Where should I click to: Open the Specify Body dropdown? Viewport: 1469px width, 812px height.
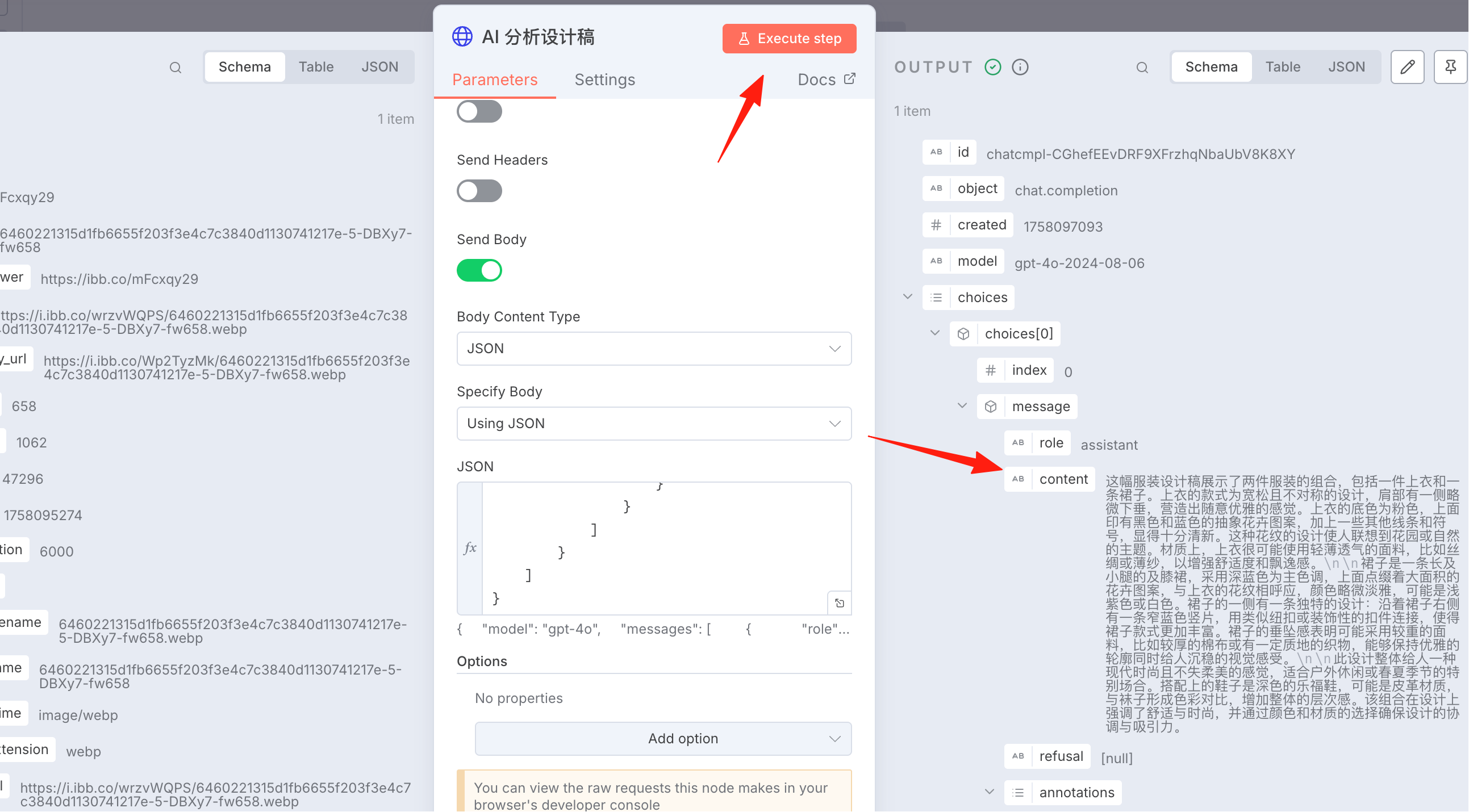[x=654, y=423]
